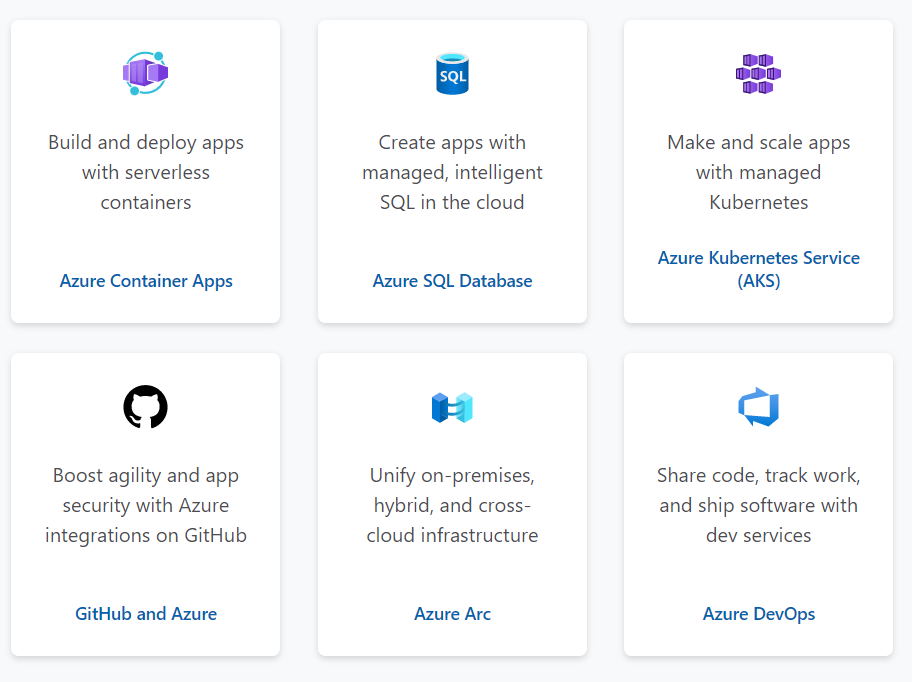
Task: Click the Azure Container Apps icon
Action: pos(145,73)
